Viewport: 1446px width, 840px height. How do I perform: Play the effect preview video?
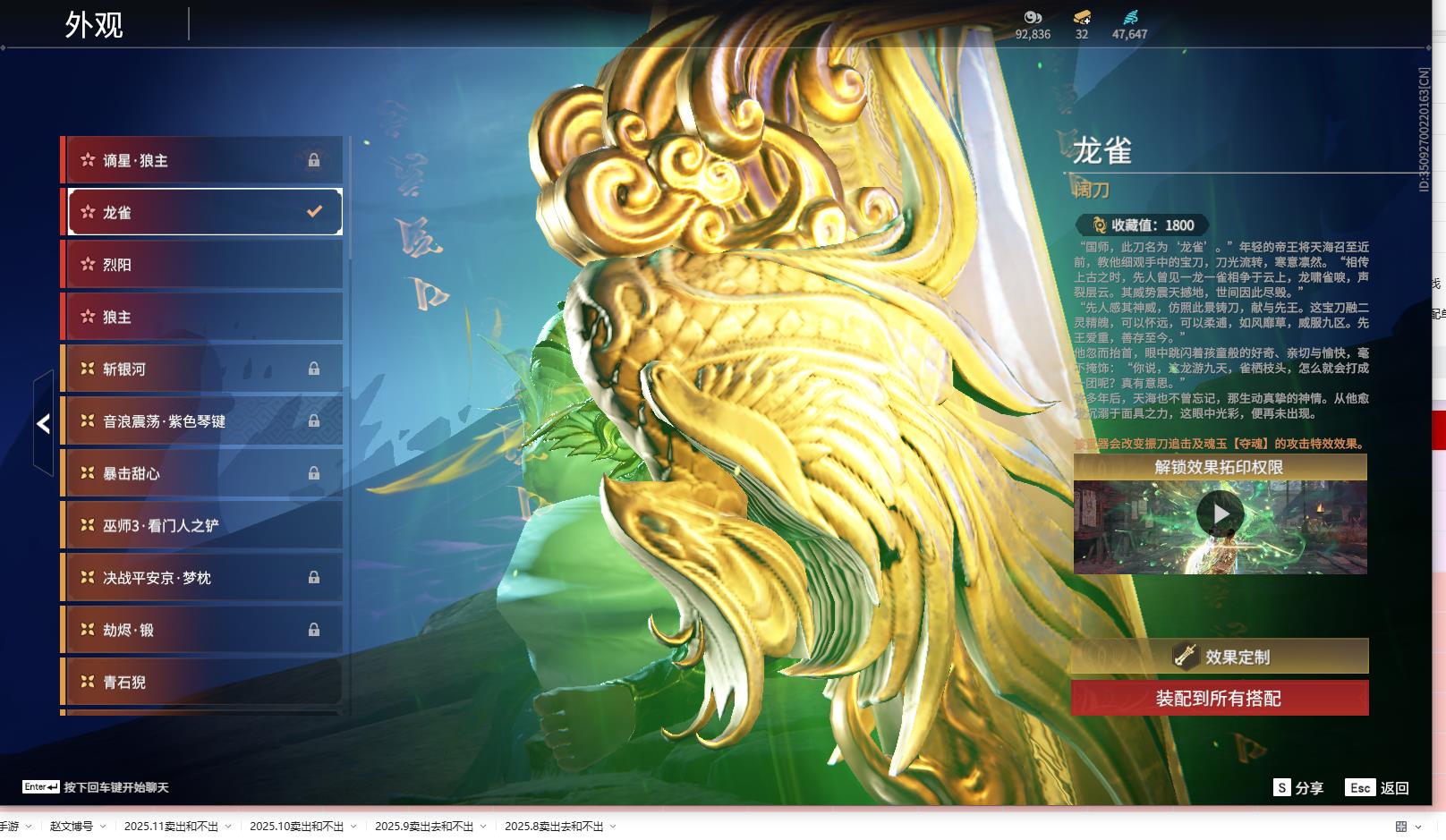pyautogui.click(x=1221, y=514)
